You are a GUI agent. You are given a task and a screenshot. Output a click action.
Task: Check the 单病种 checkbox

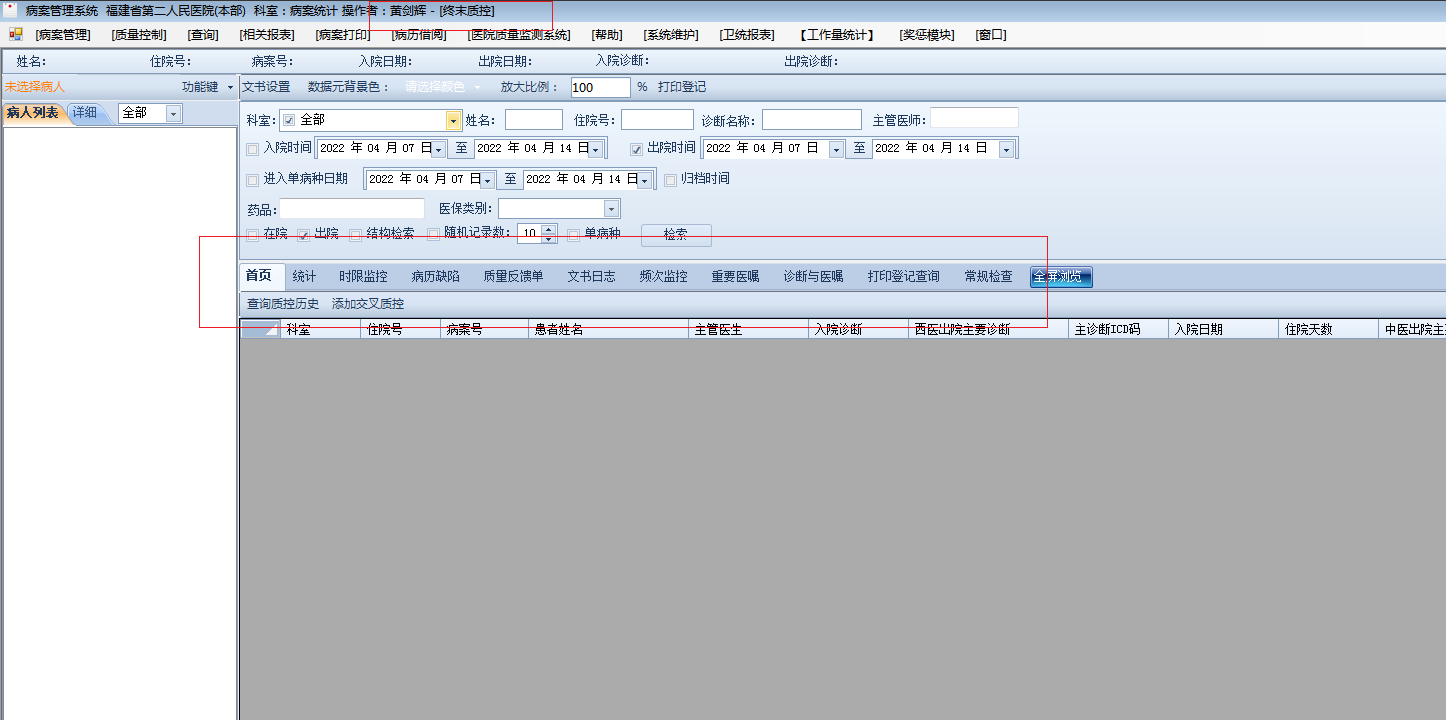[x=573, y=235]
